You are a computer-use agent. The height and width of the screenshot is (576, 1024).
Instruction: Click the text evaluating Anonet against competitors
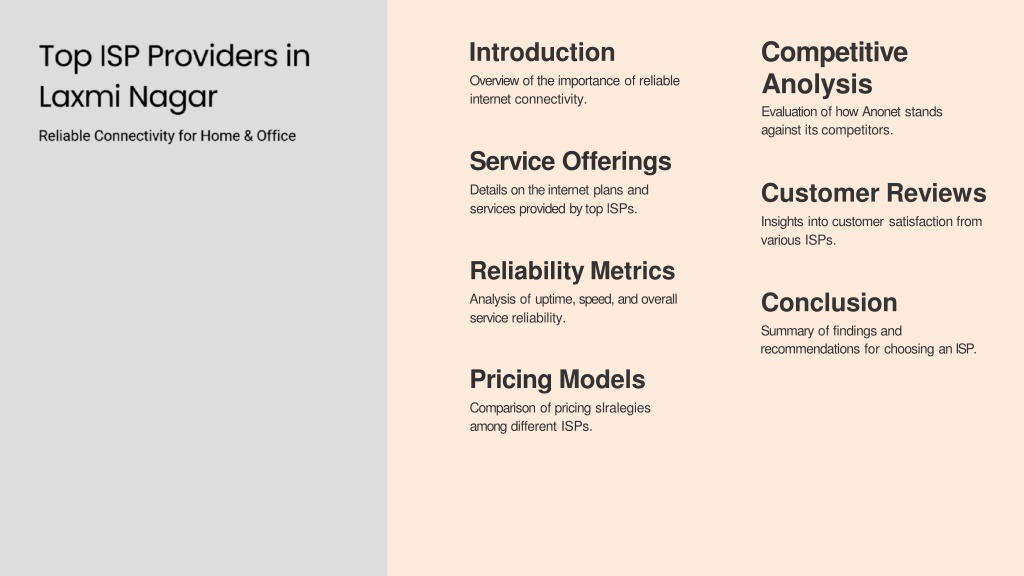point(852,121)
